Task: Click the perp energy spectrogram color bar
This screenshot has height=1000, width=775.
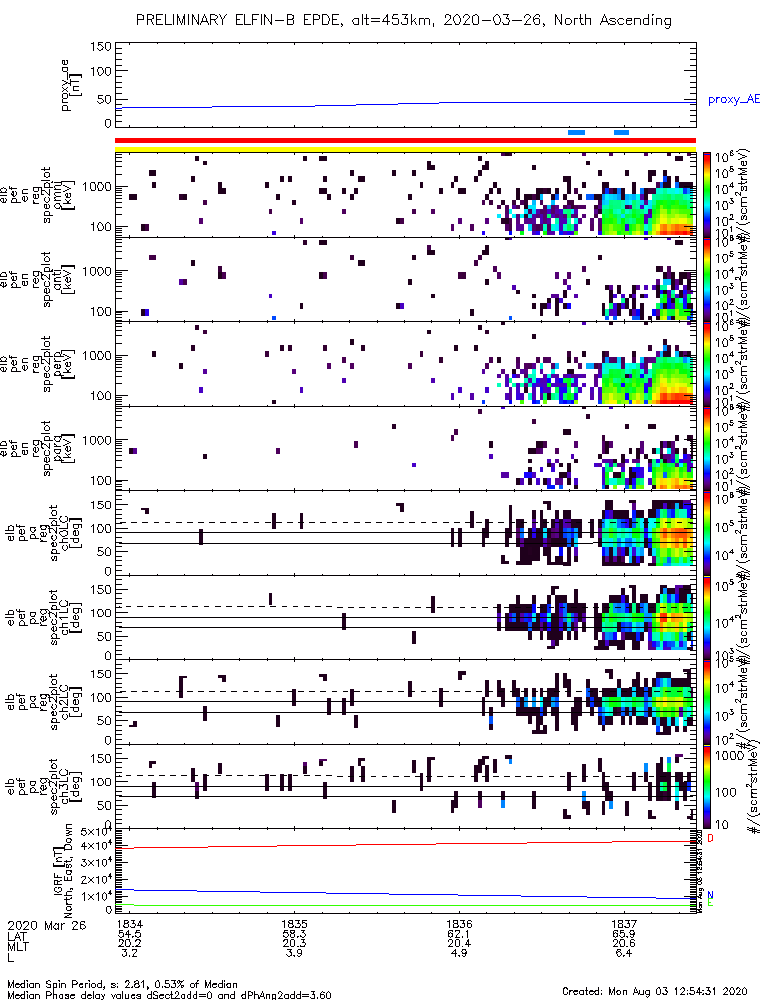Action: [707, 364]
